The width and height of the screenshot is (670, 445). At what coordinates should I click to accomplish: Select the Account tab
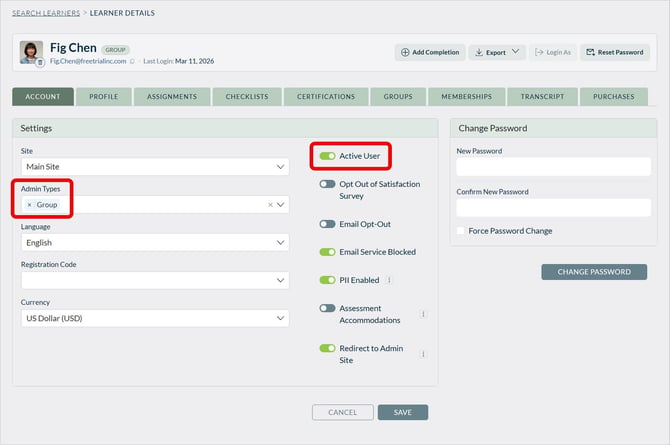[x=43, y=97]
